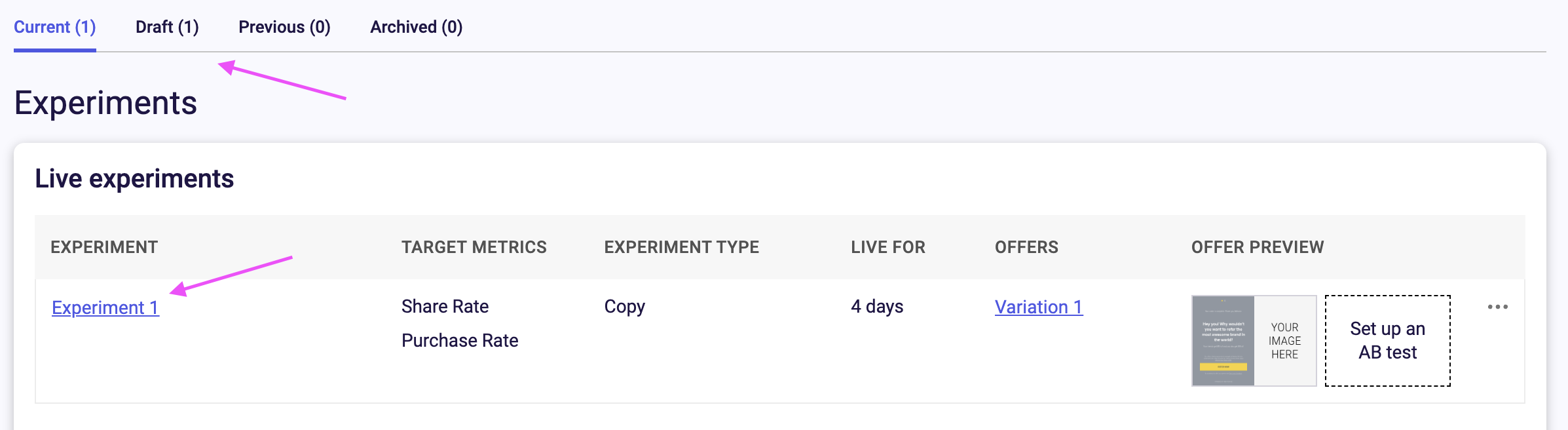This screenshot has height=430, width=1568.
Task: Click the TARGET METRICS column header
Action: pyautogui.click(x=474, y=247)
